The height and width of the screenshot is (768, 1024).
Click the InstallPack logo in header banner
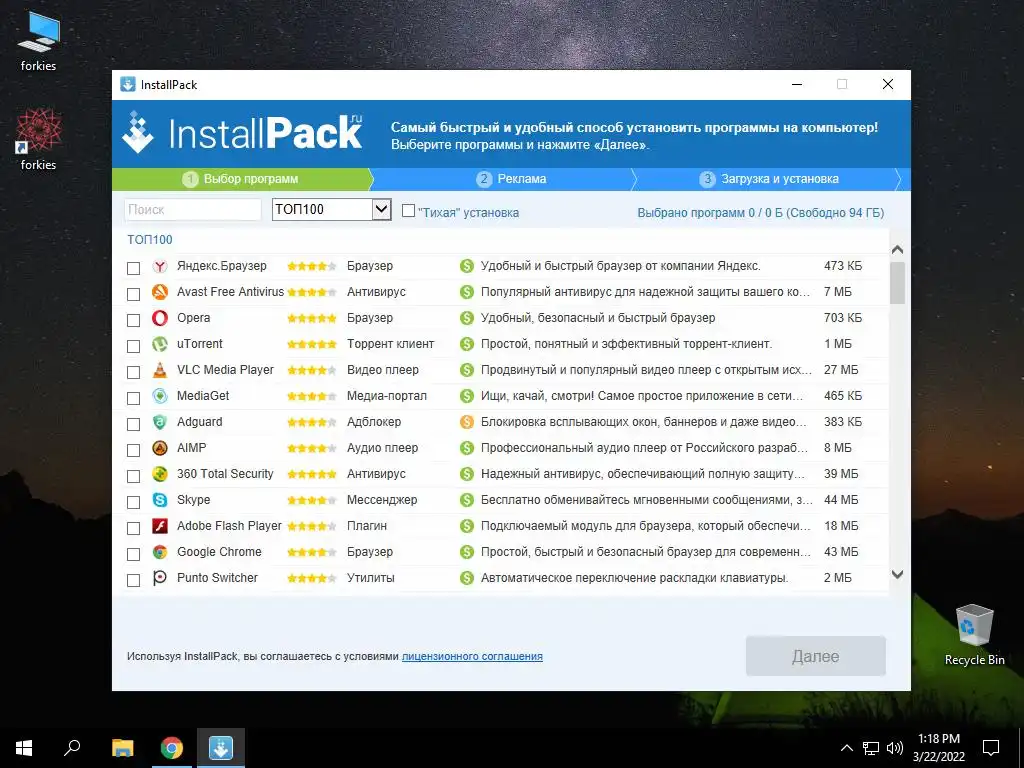242,133
